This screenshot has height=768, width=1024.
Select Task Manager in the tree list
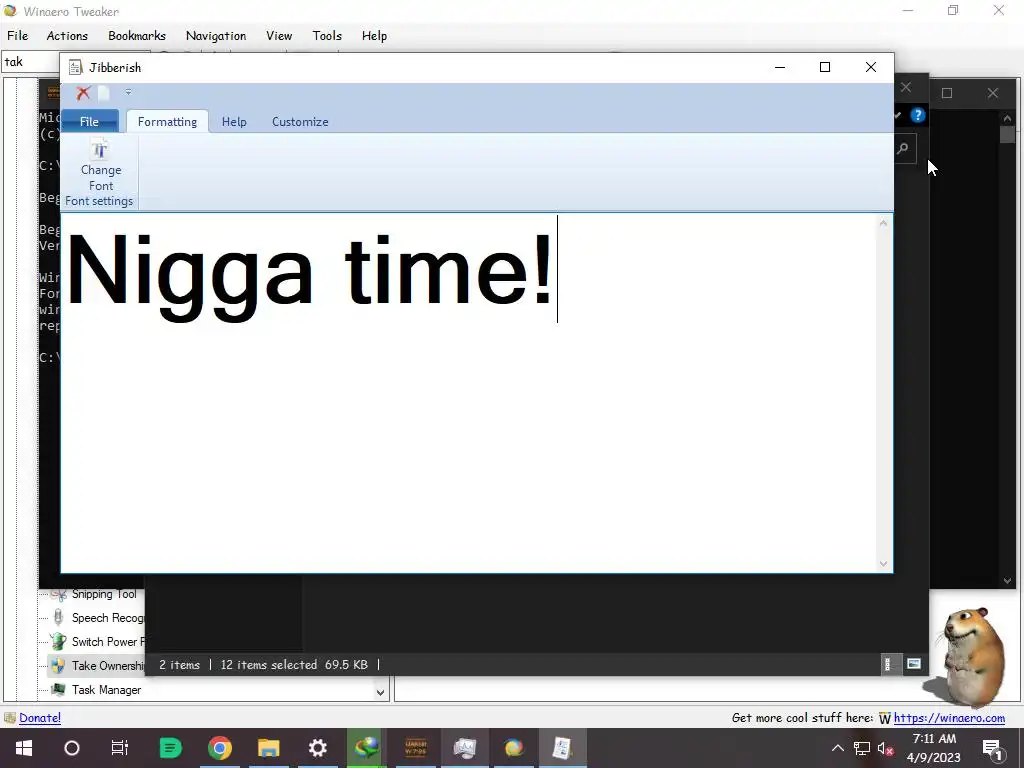[x=106, y=690]
